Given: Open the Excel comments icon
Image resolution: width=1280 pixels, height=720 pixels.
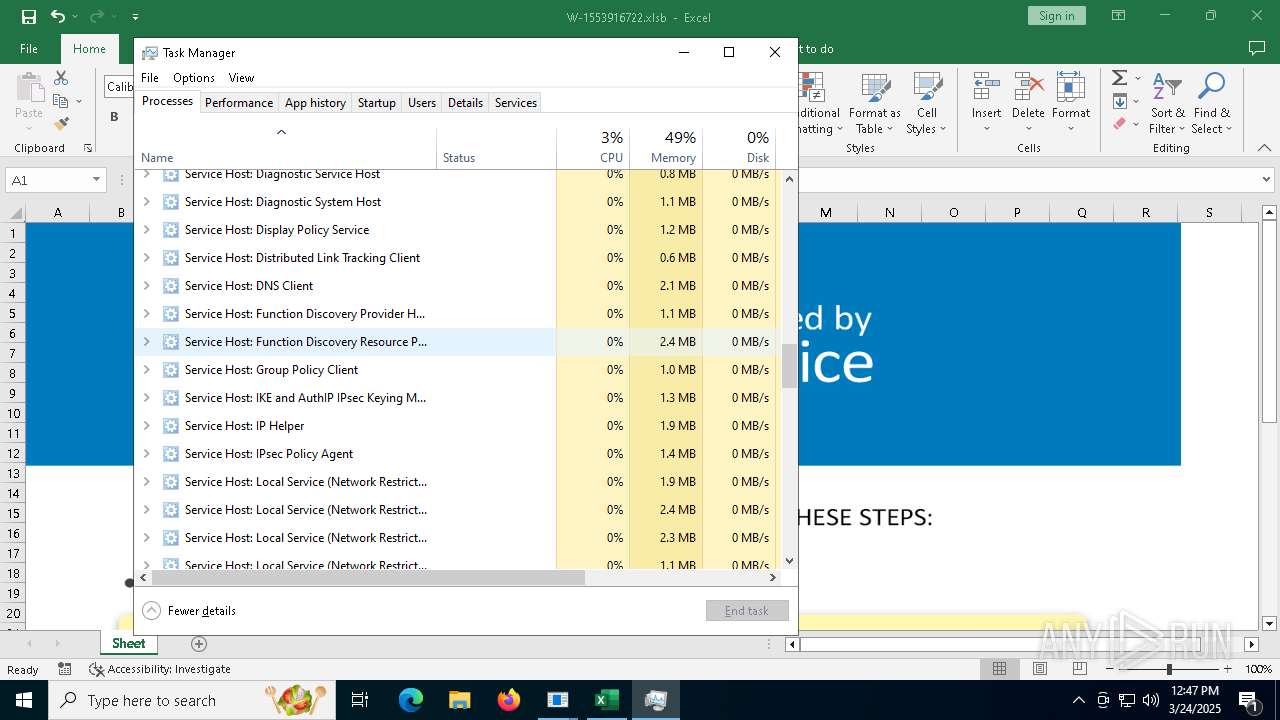Looking at the screenshot, I should [1257, 48].
